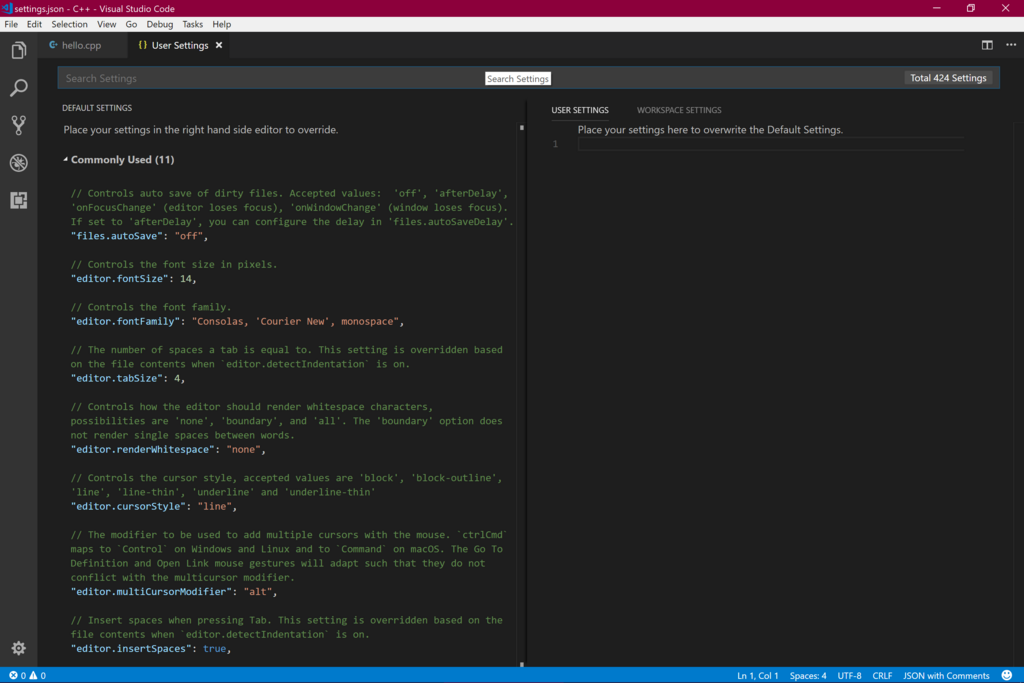Click the CRLF line ending indicator
This screenshot has width=1024, height=683.
click(x=882, y=675)
